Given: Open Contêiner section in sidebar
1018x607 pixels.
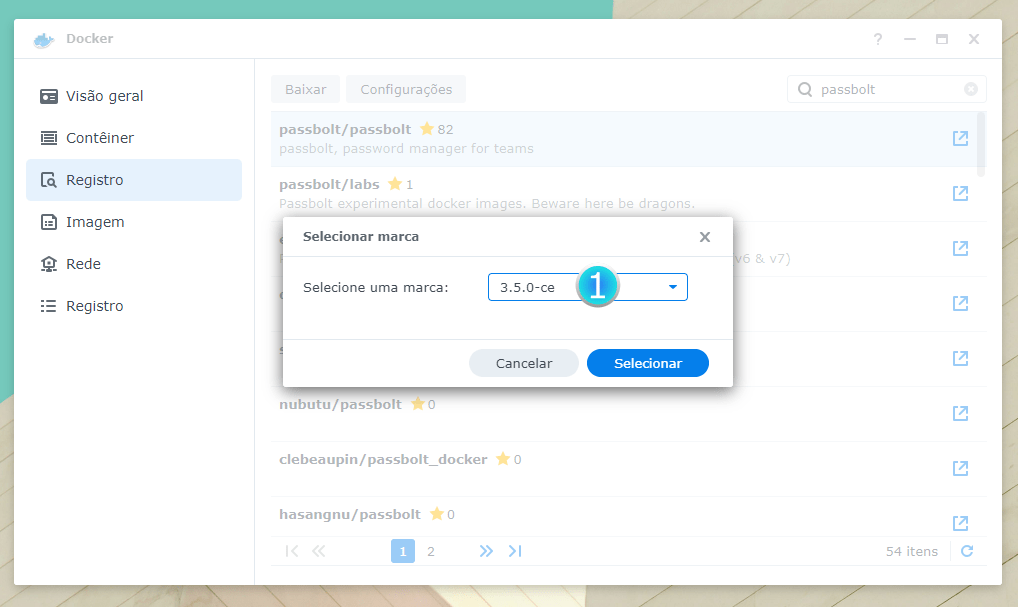Looking at the screenshot, I should [x=100, y=138].
